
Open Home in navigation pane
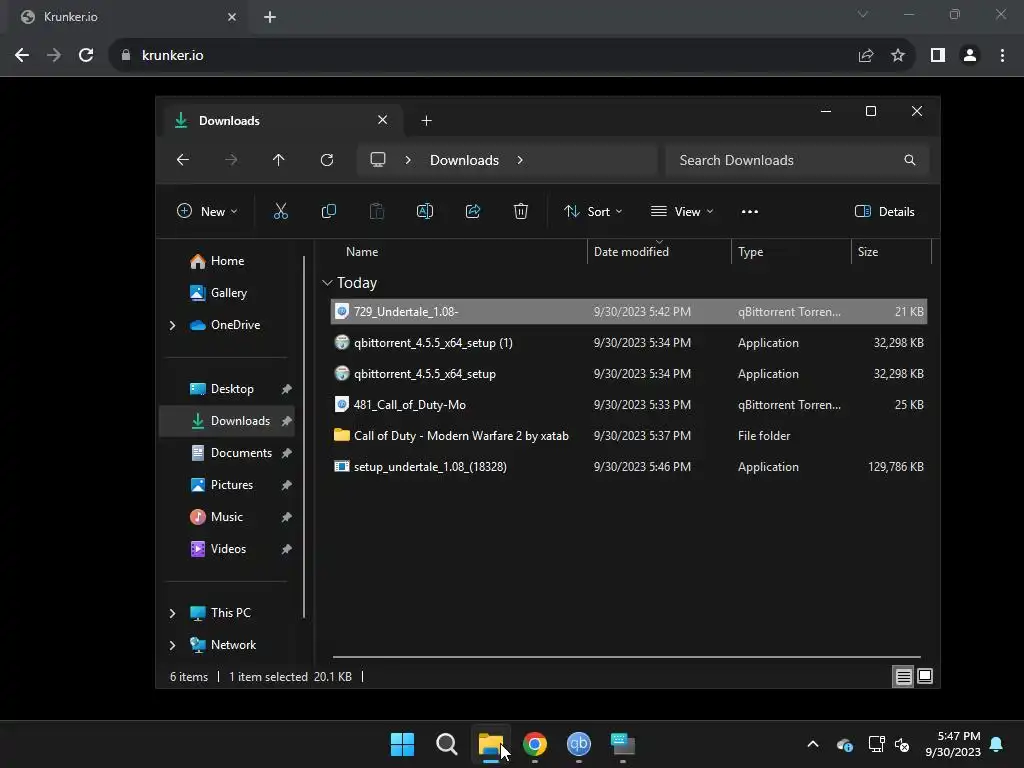[x=227, y=261]
